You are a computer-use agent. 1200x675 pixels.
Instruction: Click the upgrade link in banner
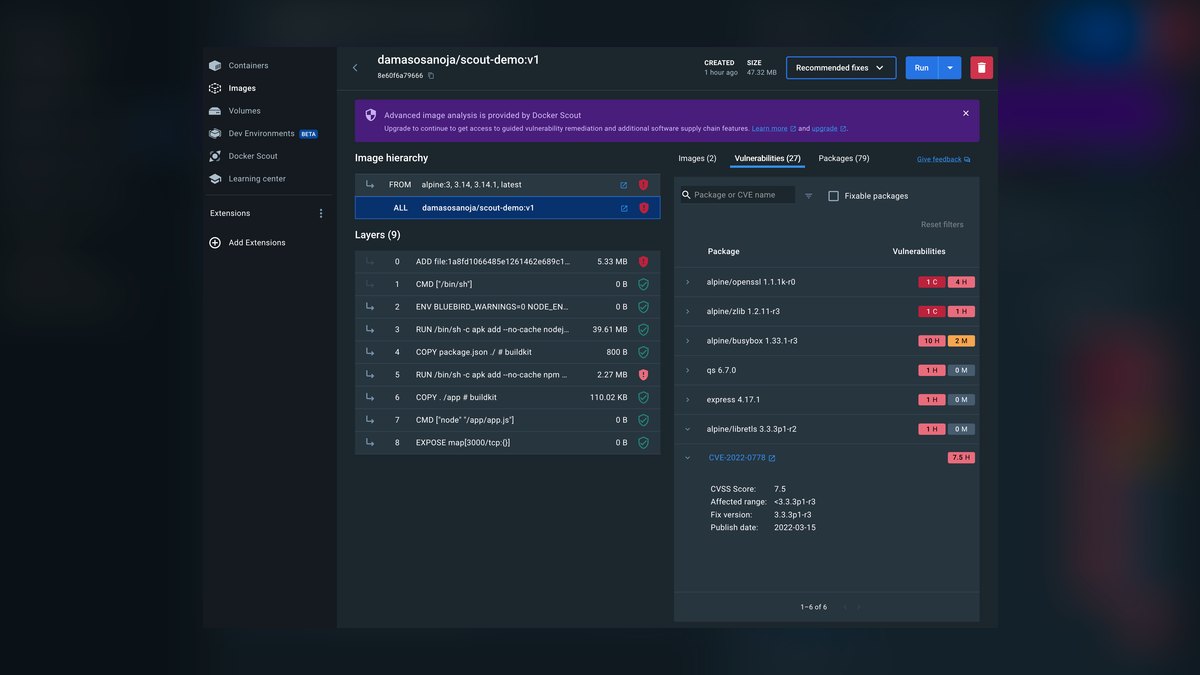[828, 129]
